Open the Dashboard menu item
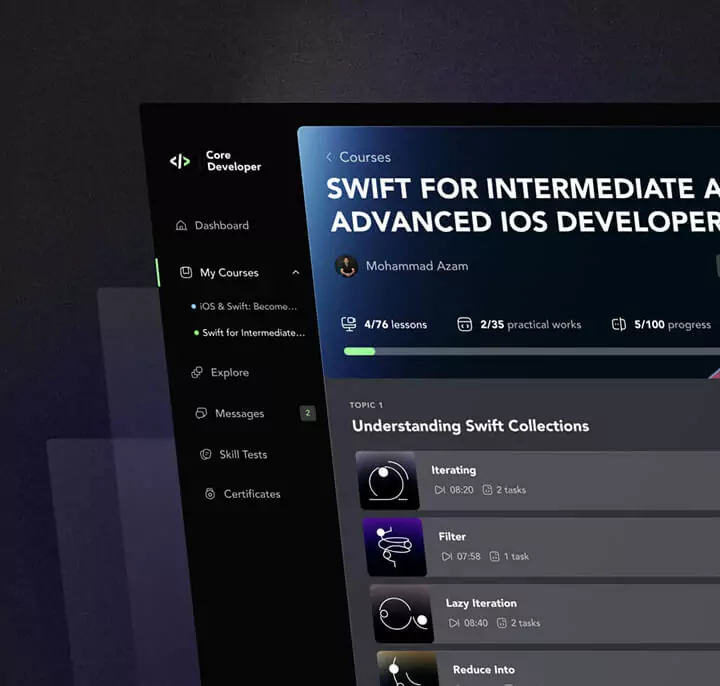Screen dimensions: 720x686 tap(221, 226)
